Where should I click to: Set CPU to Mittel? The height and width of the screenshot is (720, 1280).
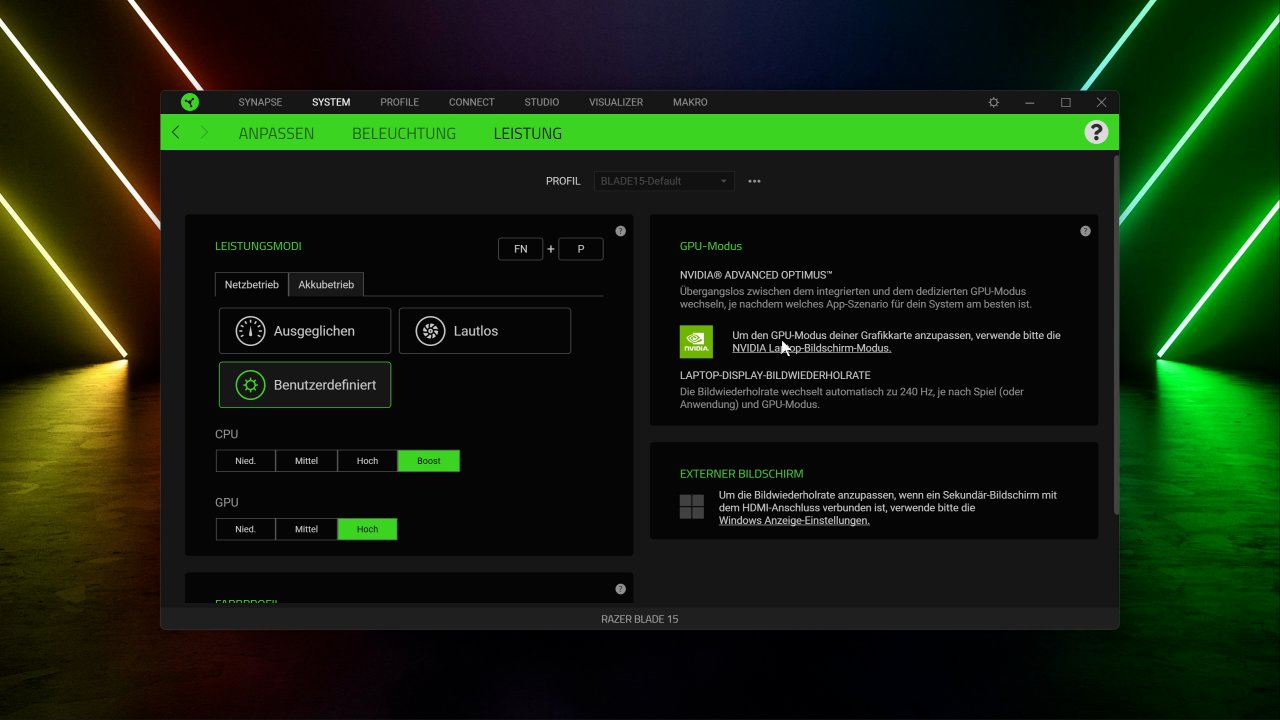(306, 461)
